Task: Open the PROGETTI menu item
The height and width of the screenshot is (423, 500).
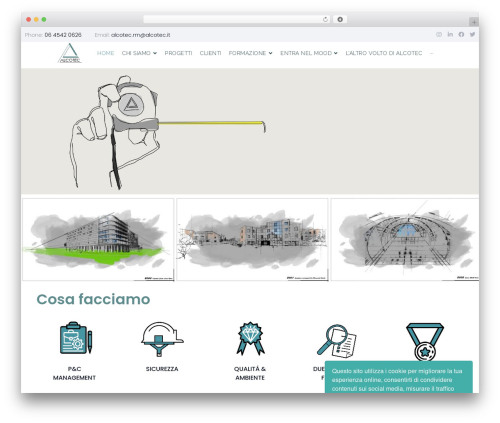Action: point(178,53)
